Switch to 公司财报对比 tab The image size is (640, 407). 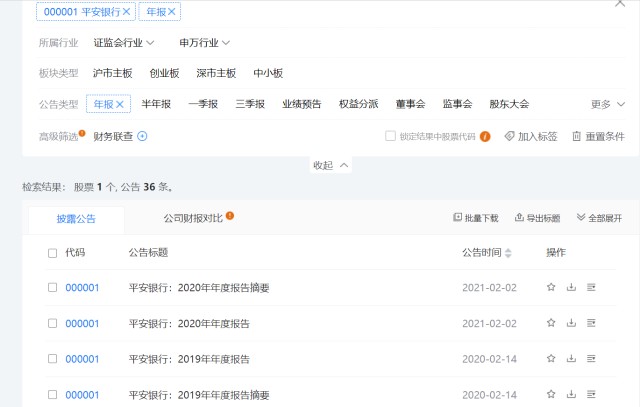193,217
